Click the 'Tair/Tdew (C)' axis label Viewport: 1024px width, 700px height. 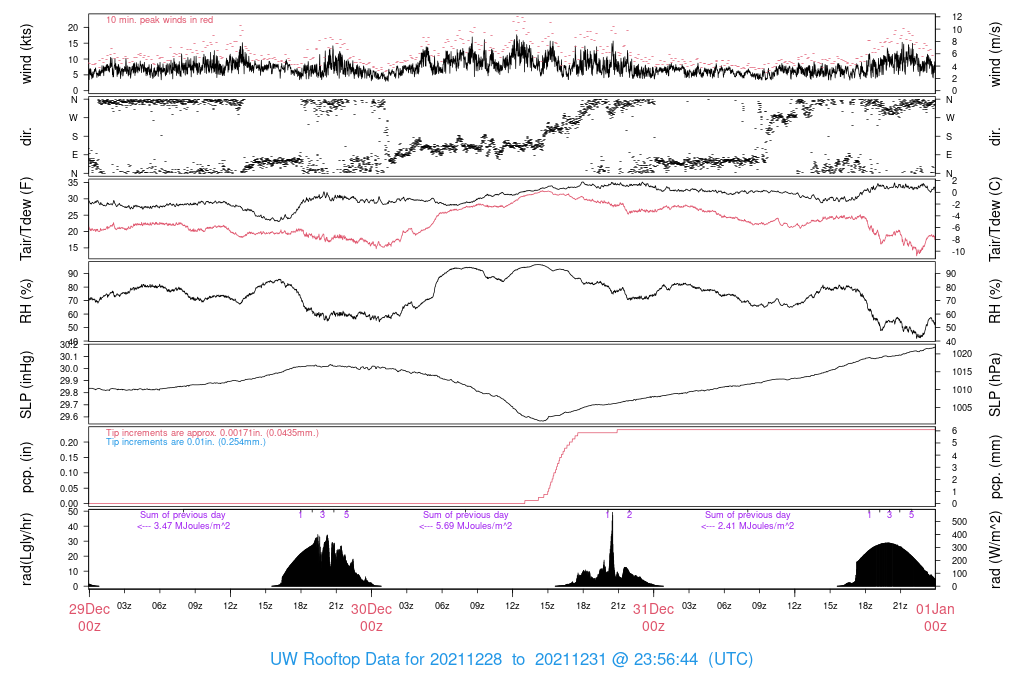point(995,219)
